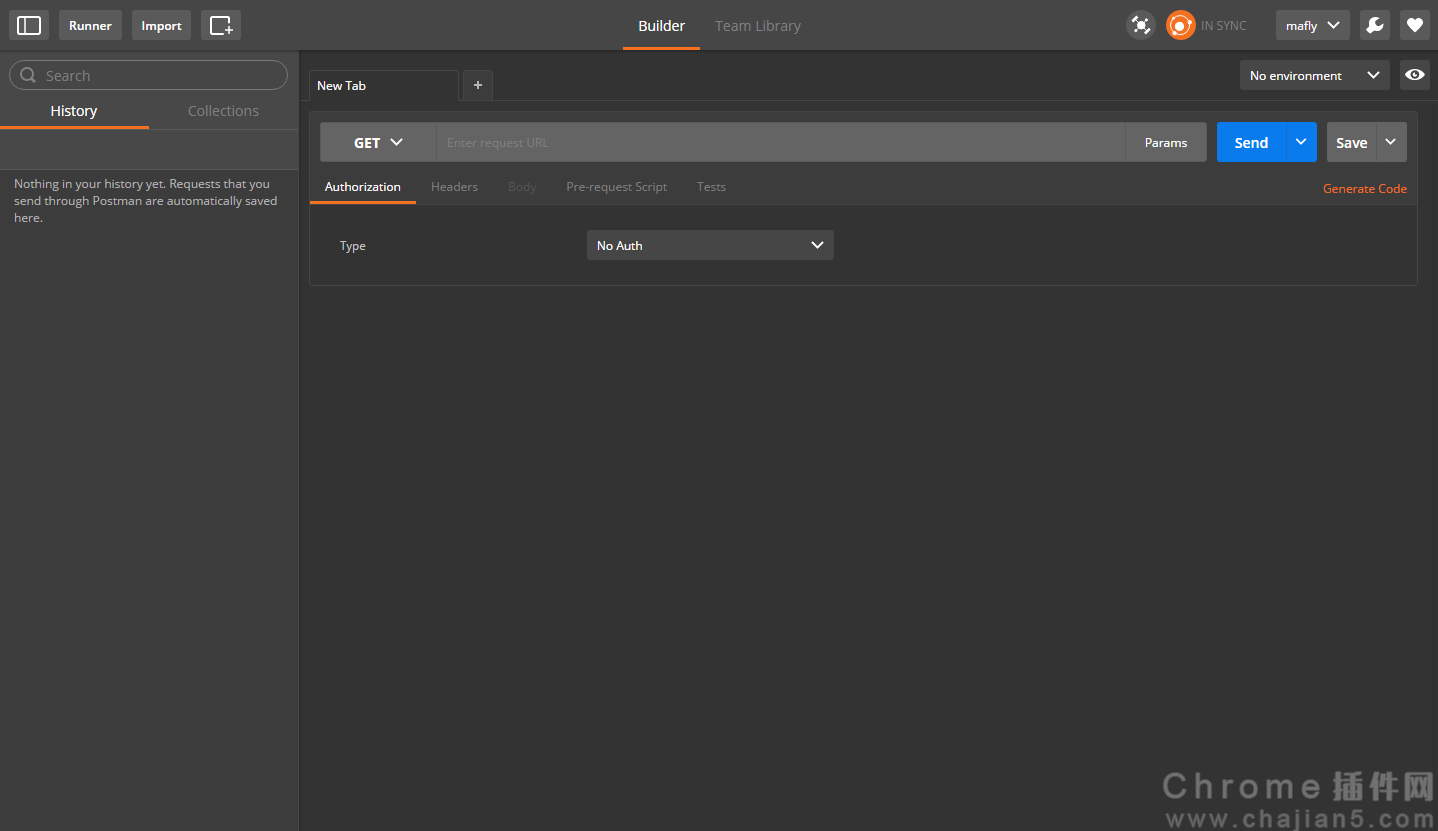Toggle the sidebar with the panel icon
This screenshot has width=1438, height=831.
tap(29, 25)
